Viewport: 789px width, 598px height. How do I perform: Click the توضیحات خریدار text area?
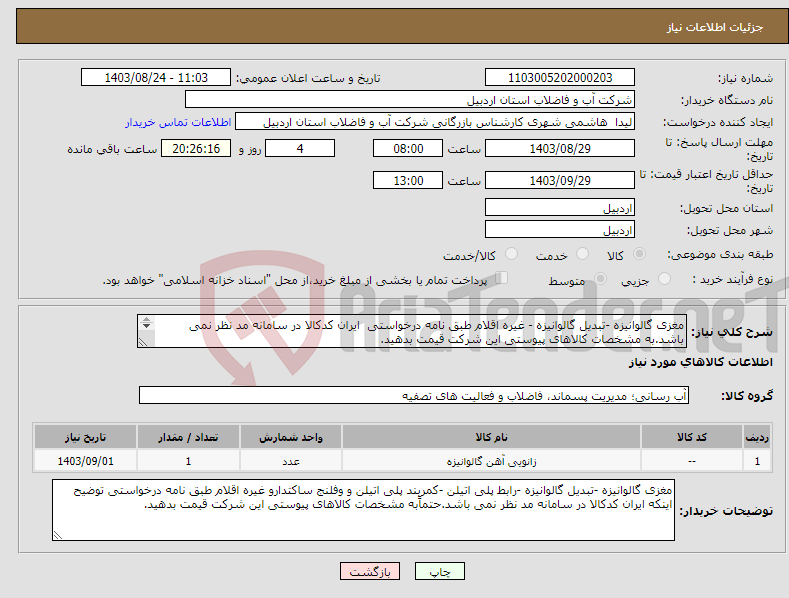coord(363,510)
